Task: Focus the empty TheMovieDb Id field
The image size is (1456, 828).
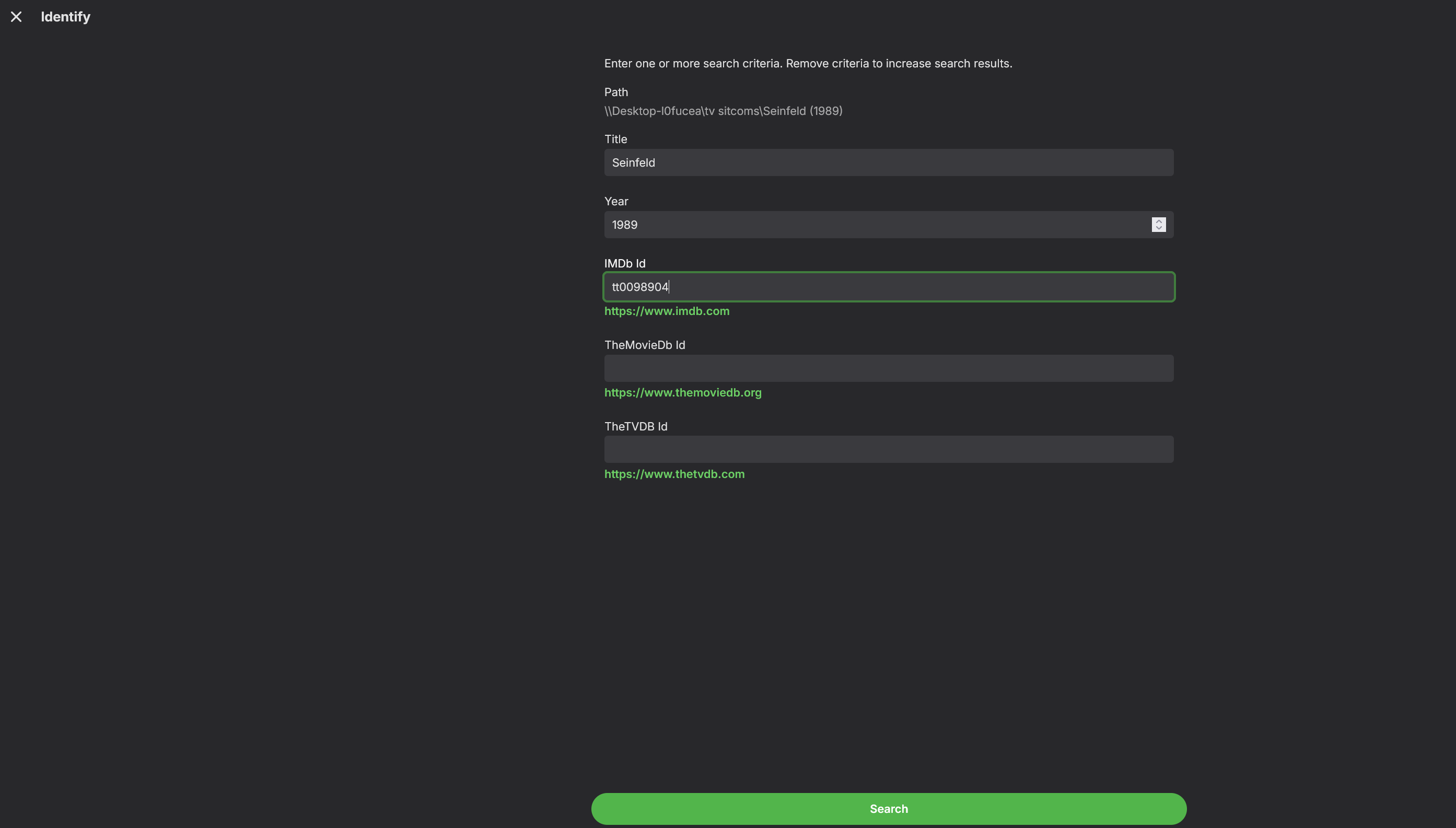Action: pos(888,368)
